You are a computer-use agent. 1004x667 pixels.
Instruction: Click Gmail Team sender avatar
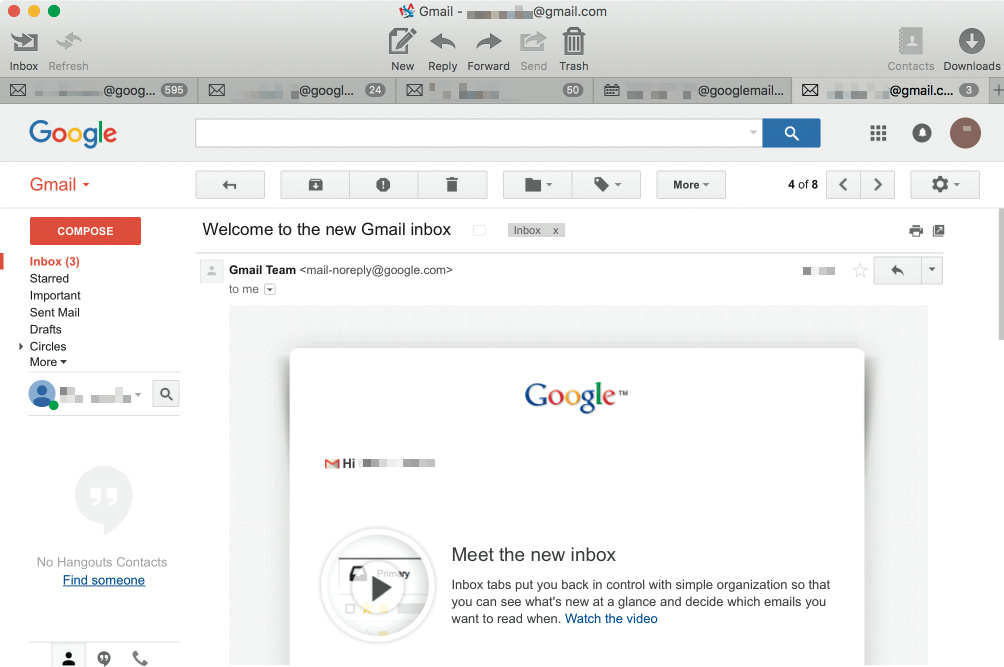(x=211, y=271)
